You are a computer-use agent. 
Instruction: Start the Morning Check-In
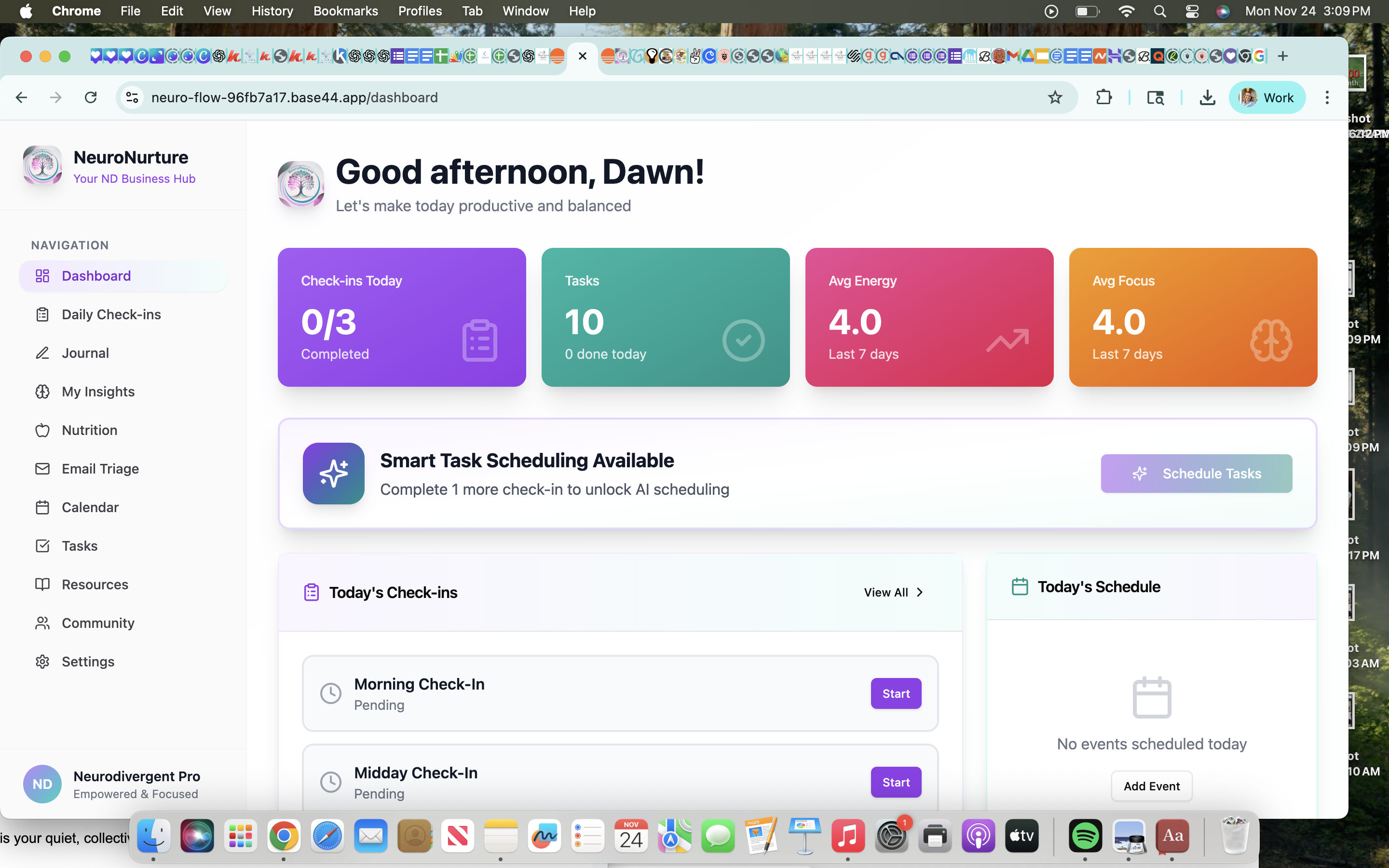click(x=896, y=693)
